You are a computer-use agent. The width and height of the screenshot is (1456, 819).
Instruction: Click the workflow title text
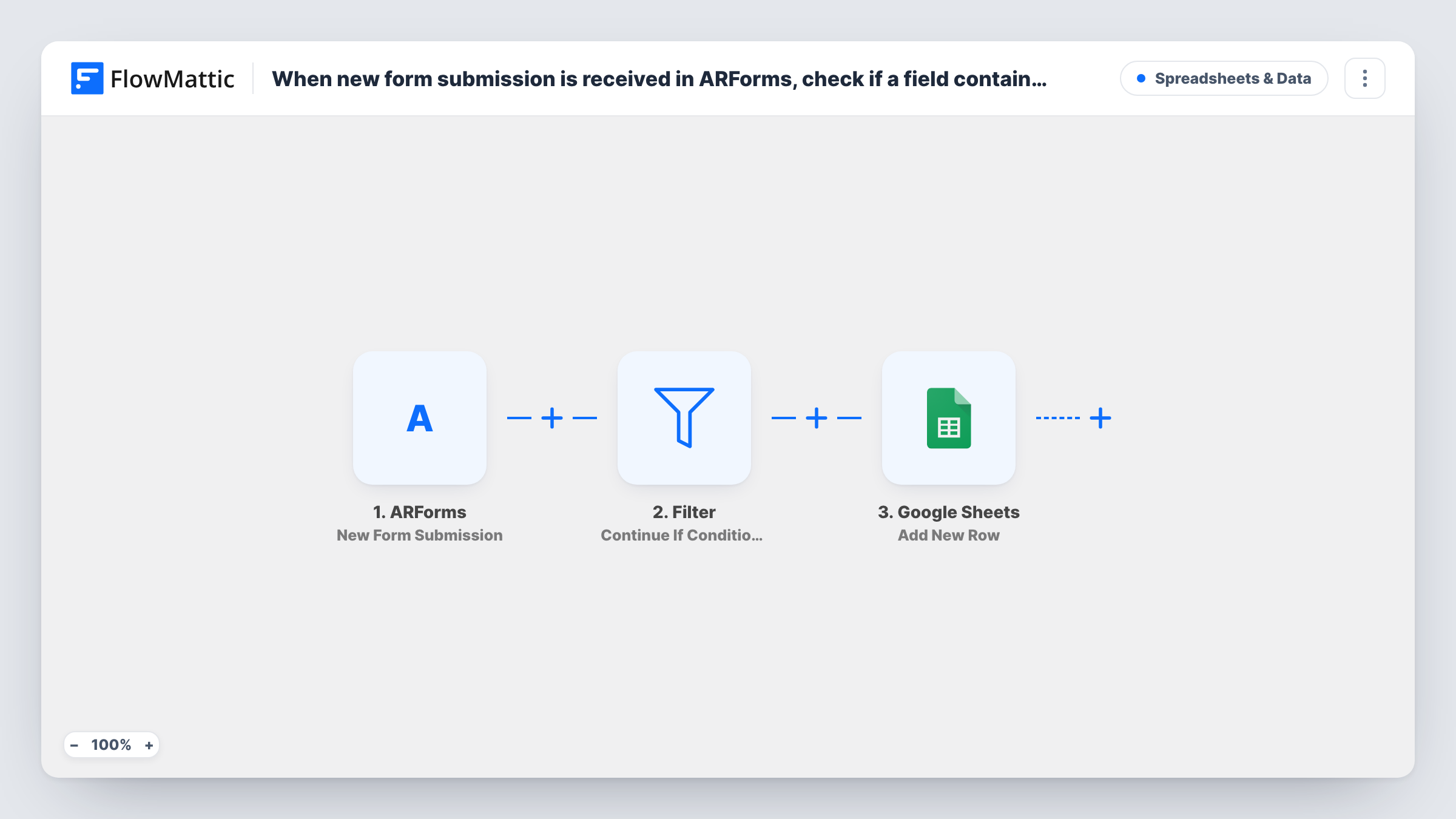pyautogui.click(x=659, y=79)
